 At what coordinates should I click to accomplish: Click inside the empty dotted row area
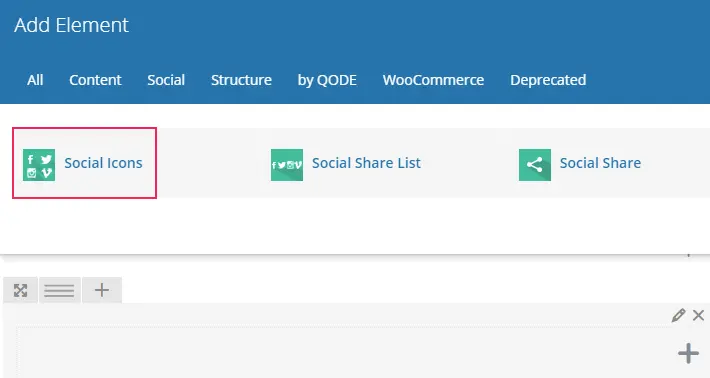click(x=344, y=352)
